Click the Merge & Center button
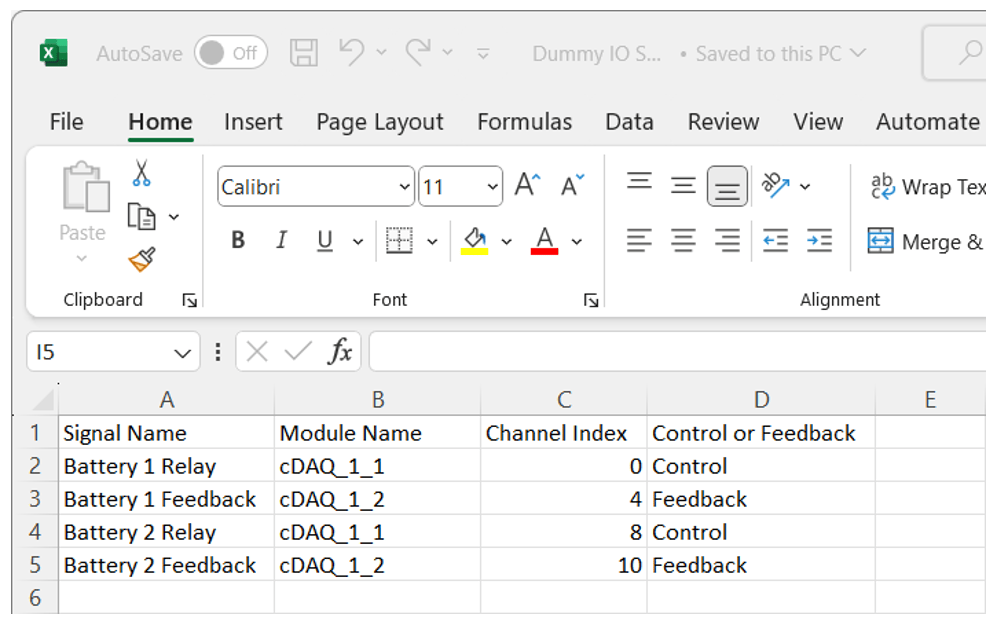1006x635 pixels. click(925, 241)
